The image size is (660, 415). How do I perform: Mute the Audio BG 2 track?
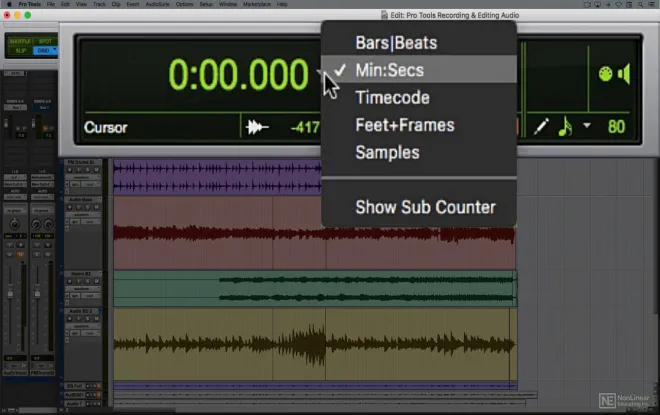pos(96,319)
